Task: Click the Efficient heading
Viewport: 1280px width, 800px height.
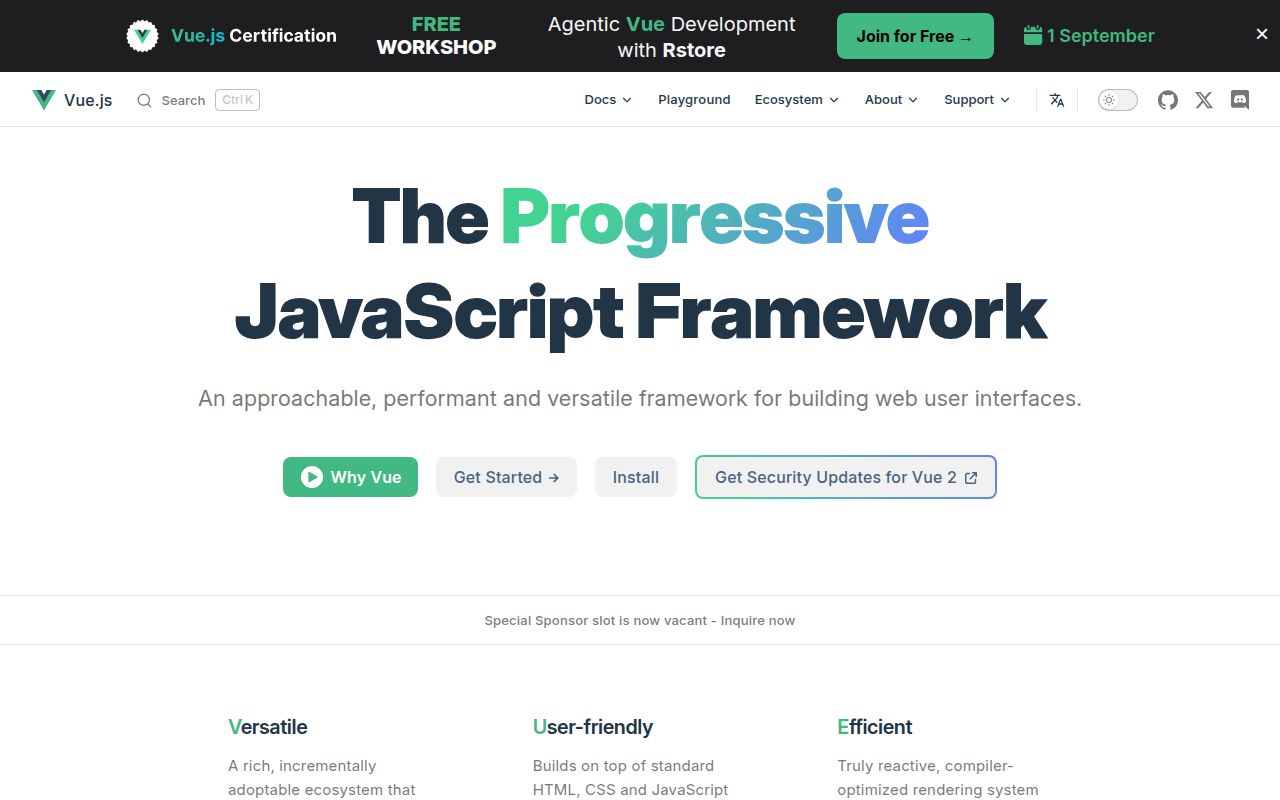Action: (875, 727)
